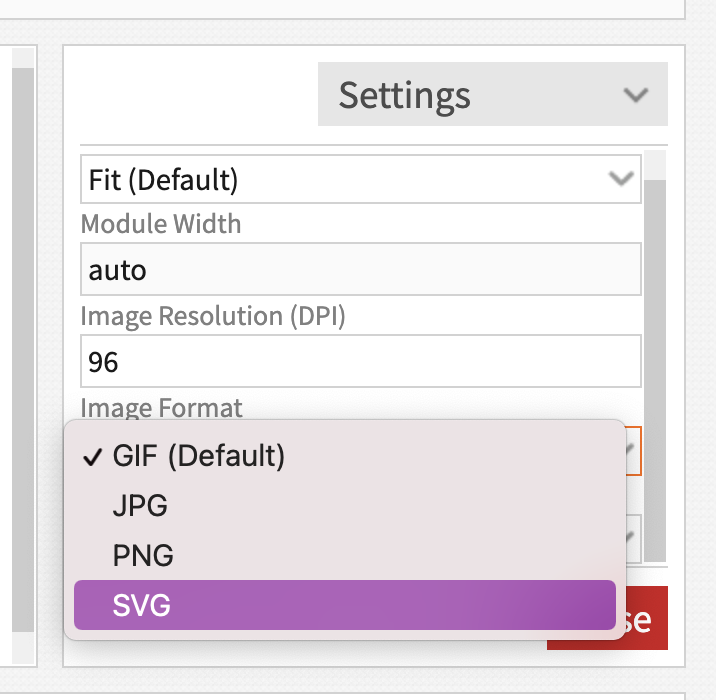The width and height of the screenshot is (716, 700).
Task: Select the PNG format option
Action: 143,555
